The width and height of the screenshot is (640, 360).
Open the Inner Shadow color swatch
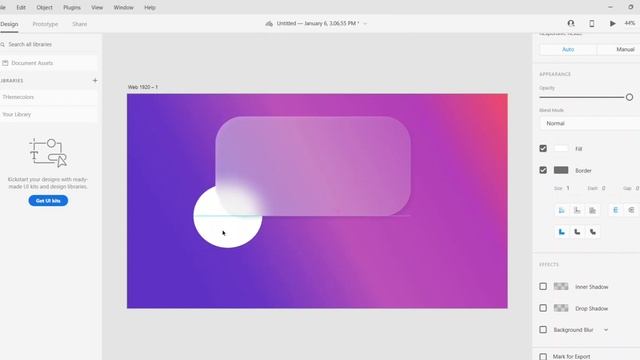561,287
